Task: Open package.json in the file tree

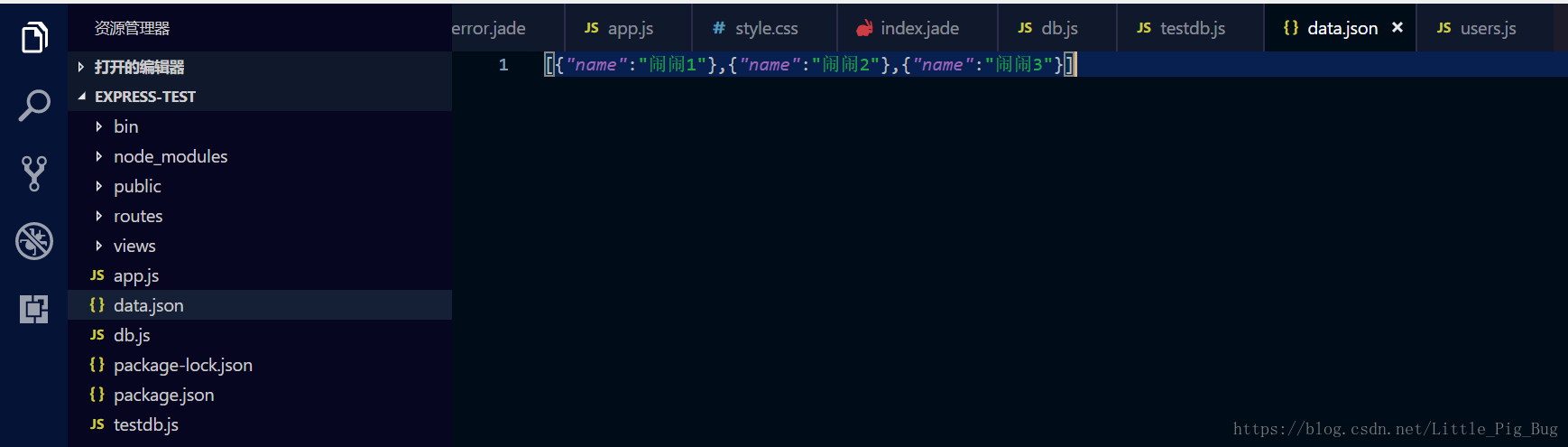Action: coord(260,395)
